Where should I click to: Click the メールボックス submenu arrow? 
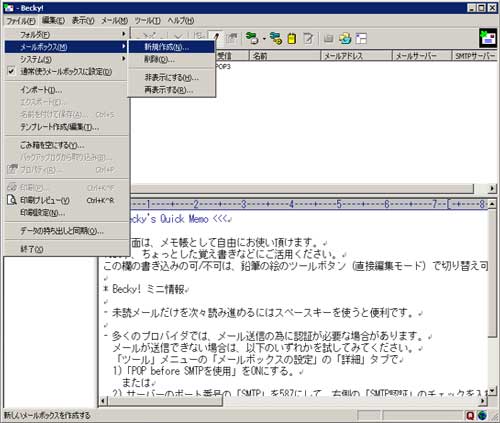pyautogui.click(x=124, y=46)
